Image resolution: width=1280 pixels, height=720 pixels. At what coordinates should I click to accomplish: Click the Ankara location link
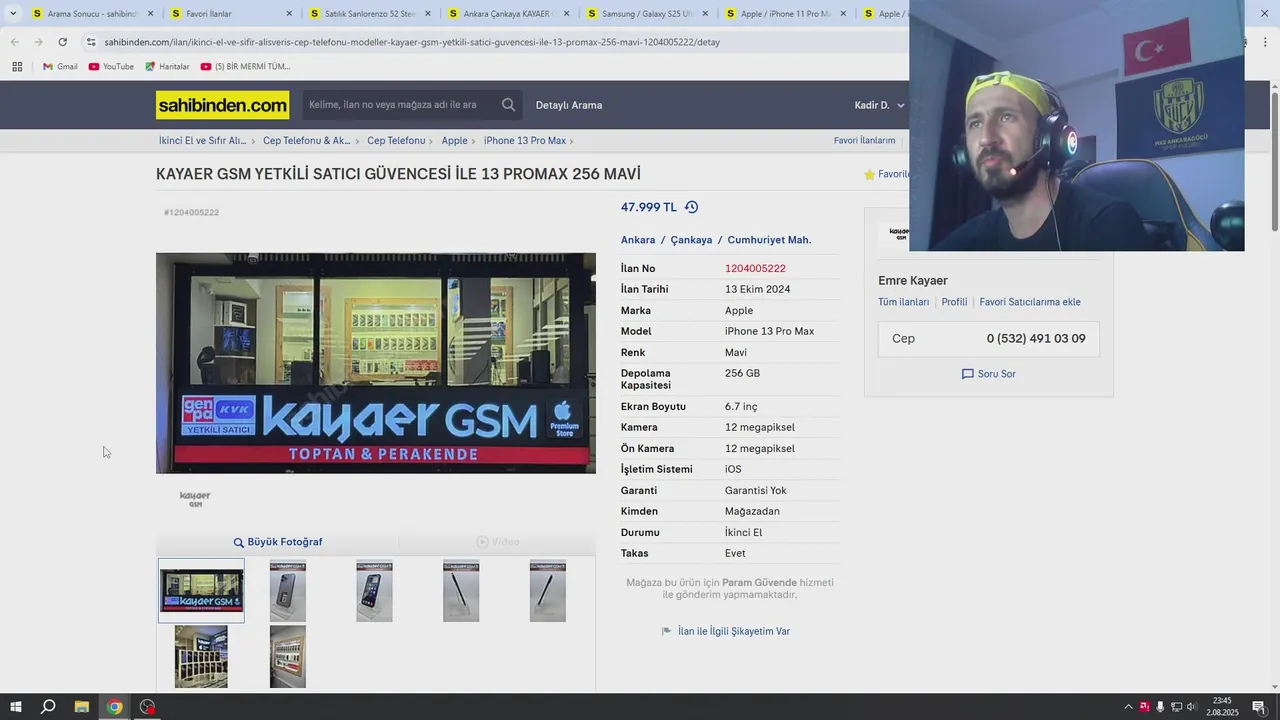[638, 240]
